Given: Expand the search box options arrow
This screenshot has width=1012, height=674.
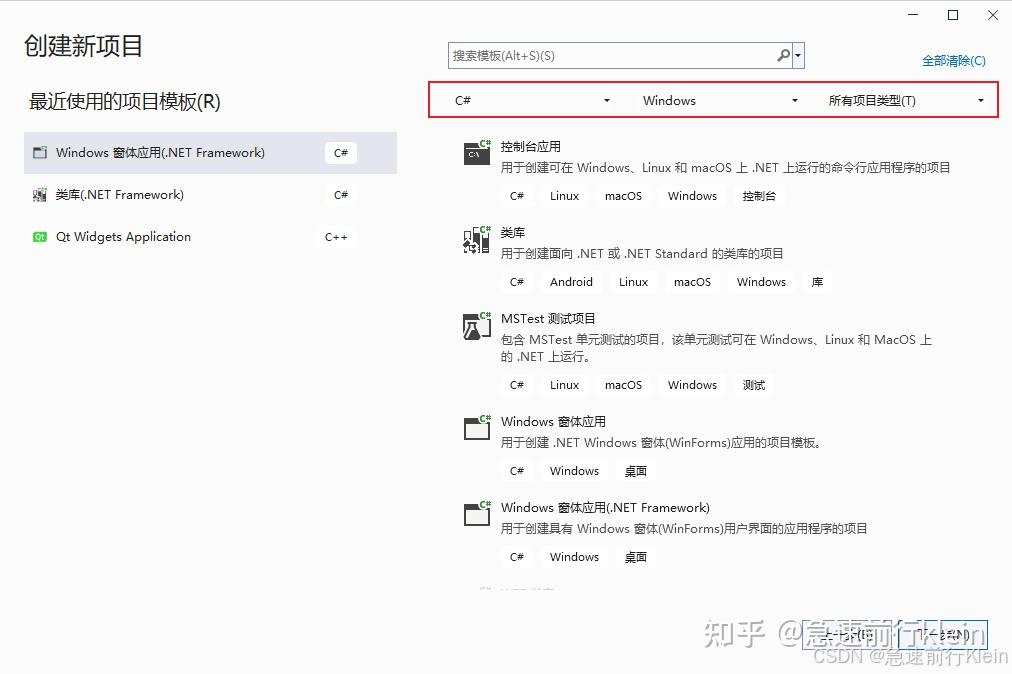Looking at the screenshot, I should pos(798,56).
